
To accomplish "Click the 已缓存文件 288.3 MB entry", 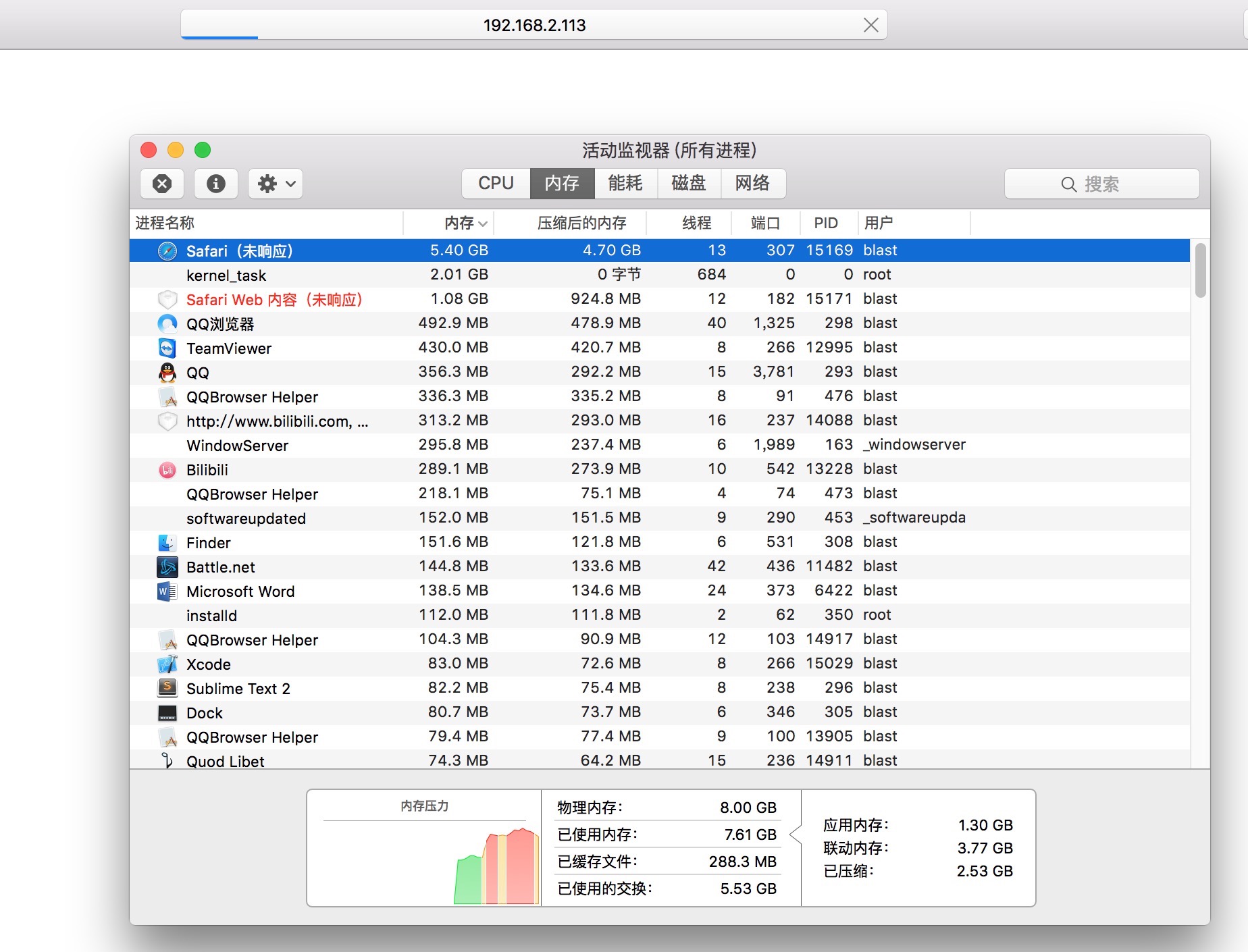I will click(x=667, y=862).
